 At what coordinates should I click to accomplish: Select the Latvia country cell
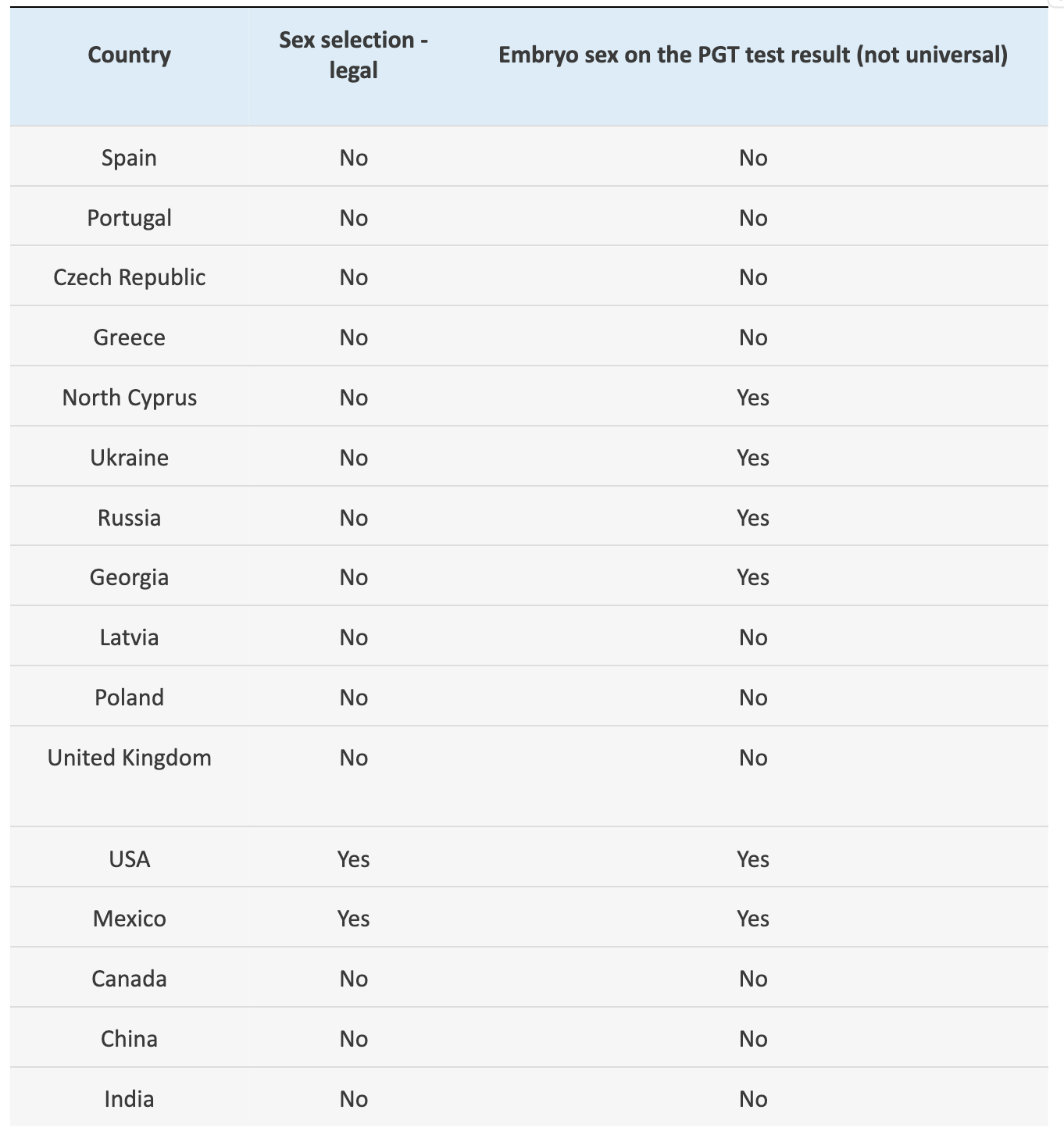129,637
